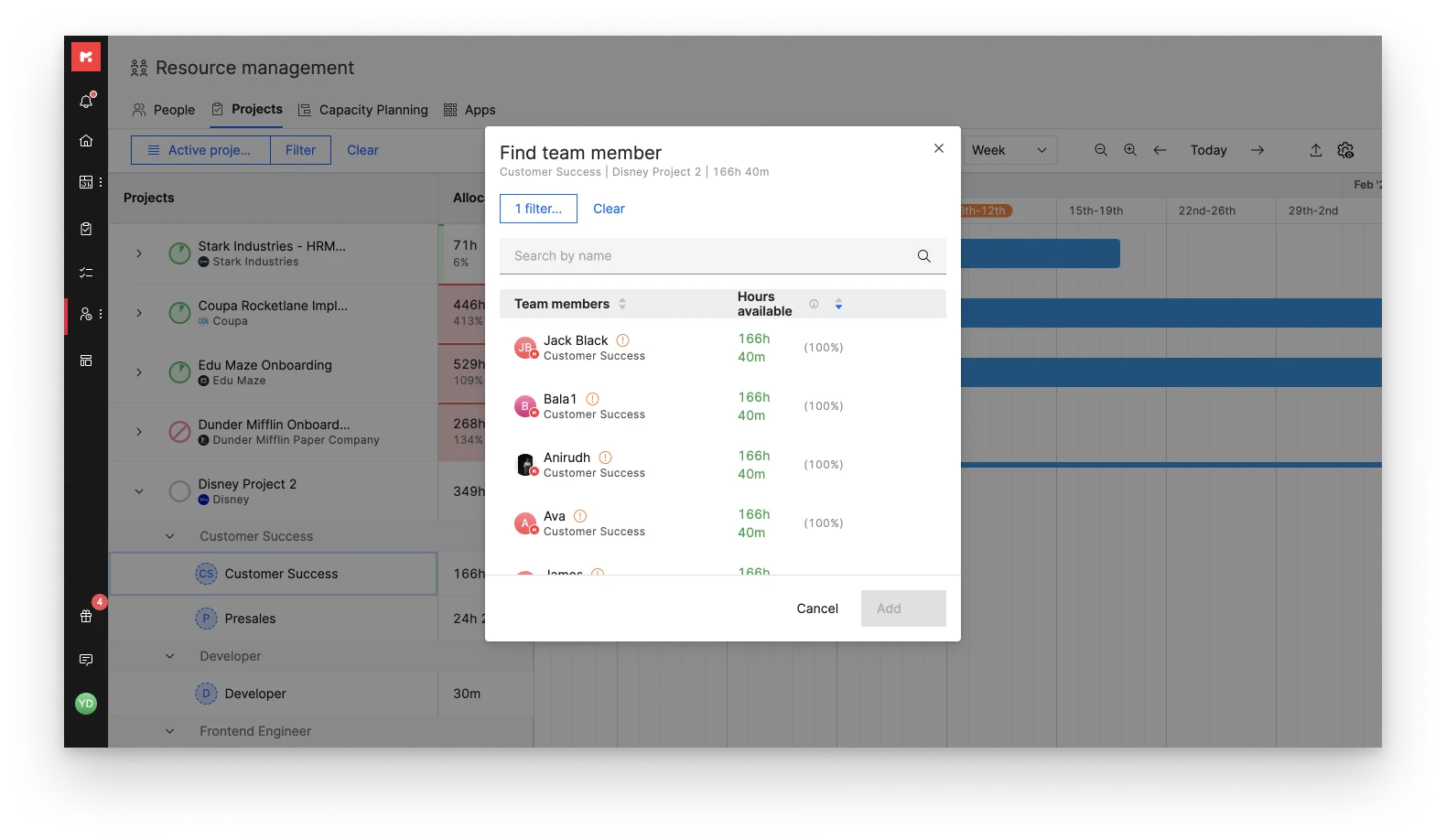This screenshot has width=1446, height=840.
Task: Select the Presales placeholder row
Action: pos(274,619)
